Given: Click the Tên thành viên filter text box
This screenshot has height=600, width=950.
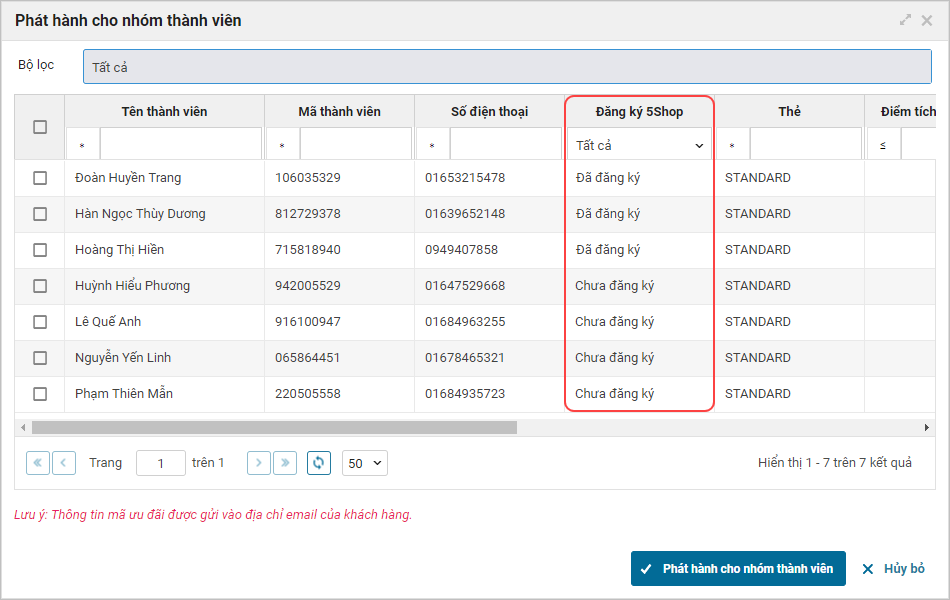Looking at the screenshot, I should 181,145.
